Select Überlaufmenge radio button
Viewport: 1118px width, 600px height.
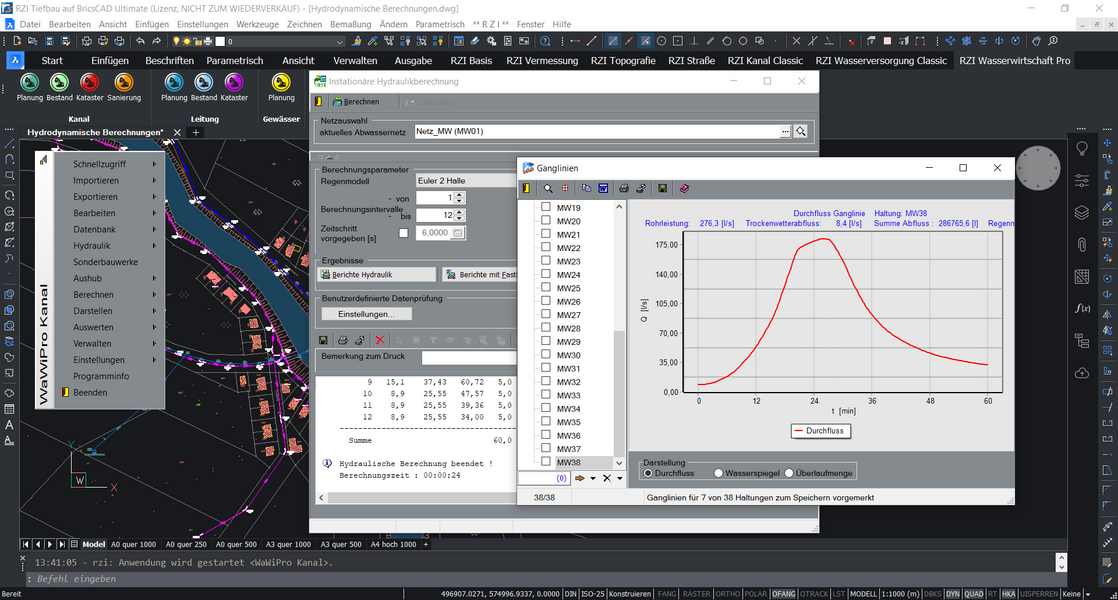[x=789, y=473]
